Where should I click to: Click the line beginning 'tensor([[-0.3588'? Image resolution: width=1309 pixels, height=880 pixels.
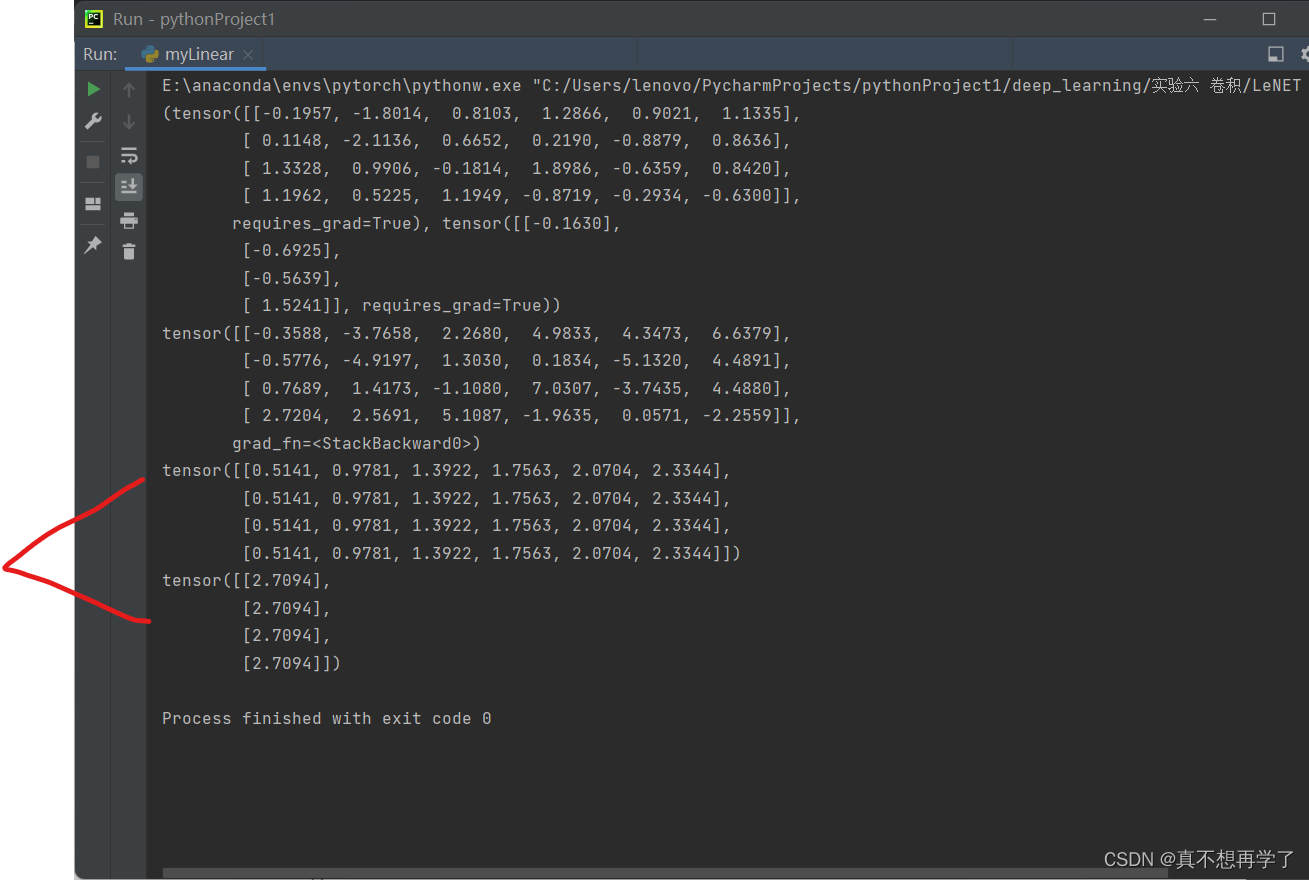coord(477,333)
